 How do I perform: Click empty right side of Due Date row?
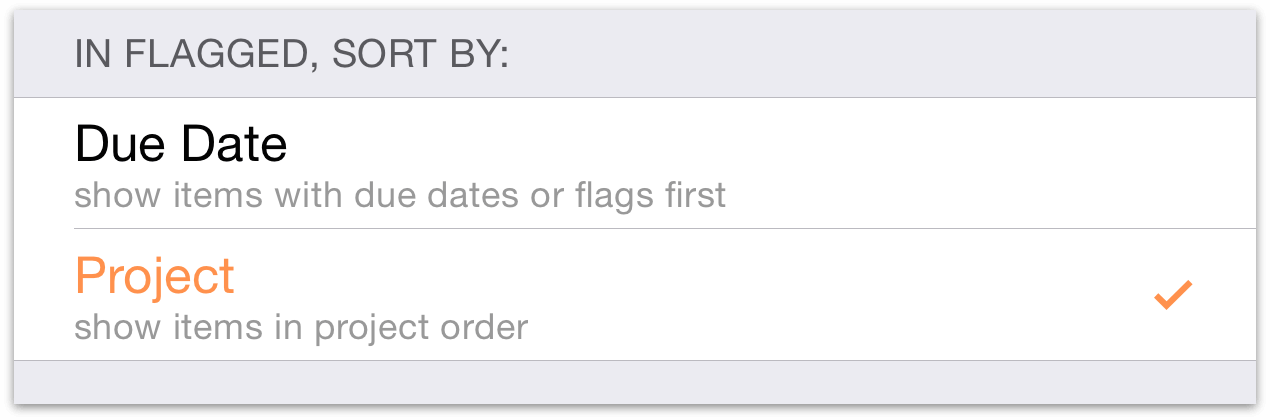tap(1000, 163)
